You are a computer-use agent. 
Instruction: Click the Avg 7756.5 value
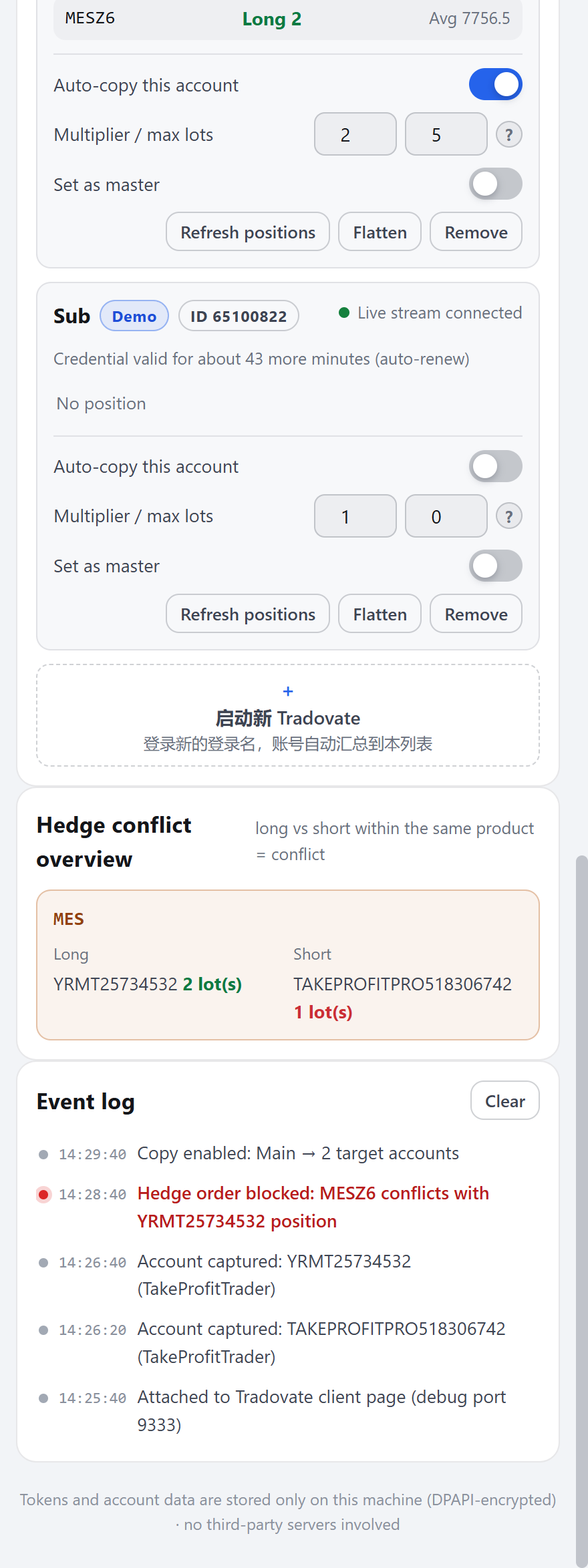click(469, 19)
